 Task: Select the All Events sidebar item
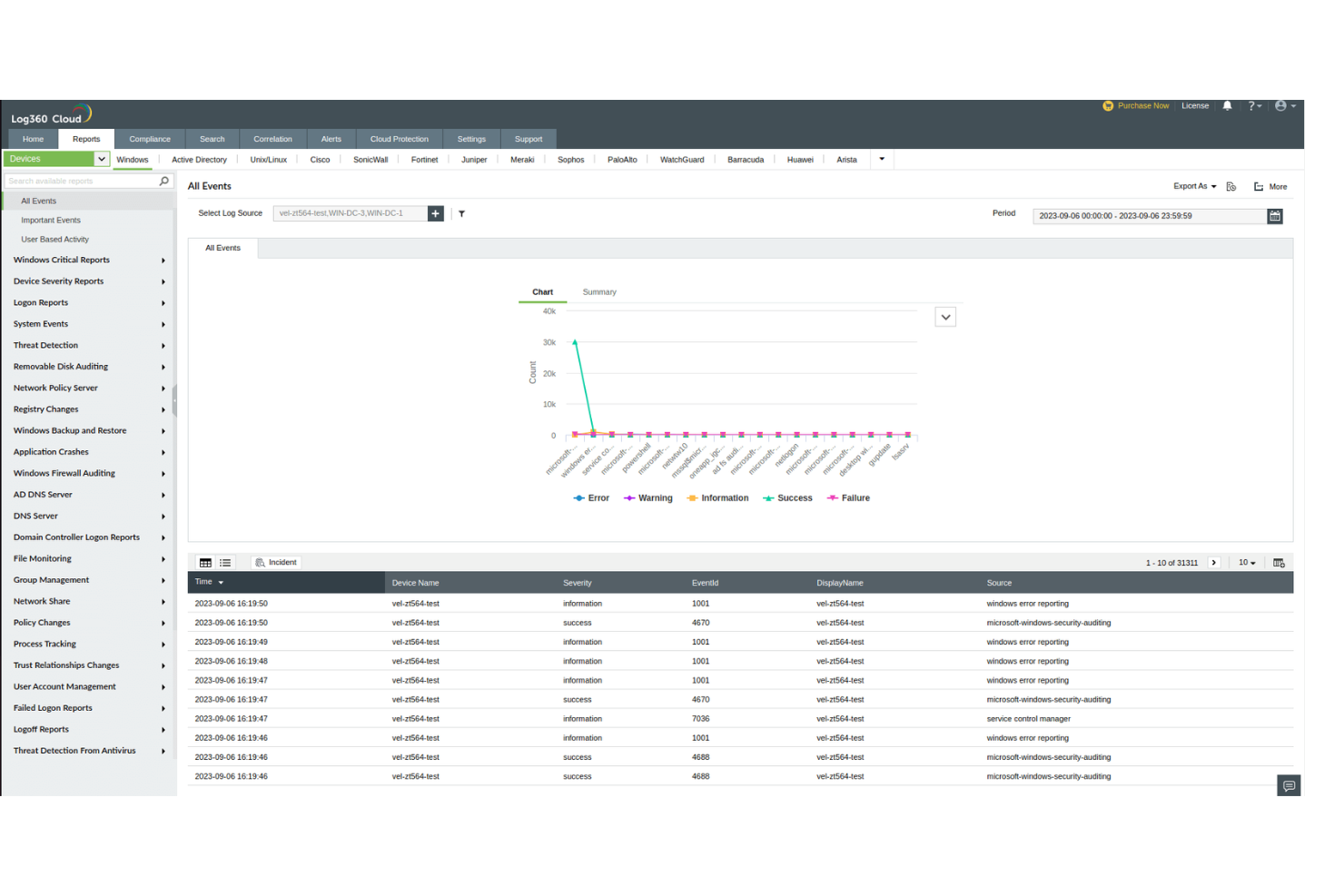[x=88, y=202]
